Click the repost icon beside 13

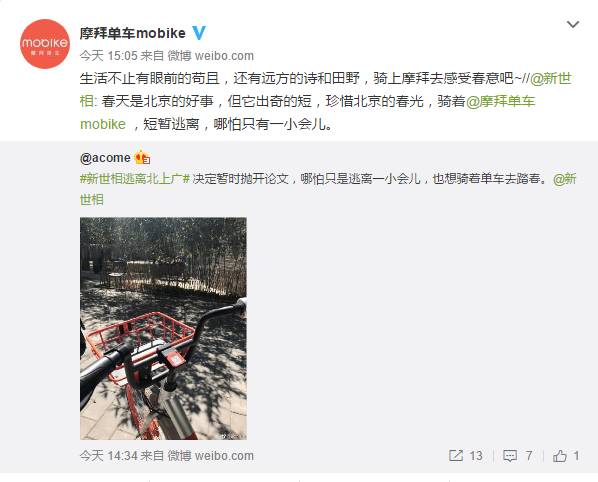tap(456, 455)
